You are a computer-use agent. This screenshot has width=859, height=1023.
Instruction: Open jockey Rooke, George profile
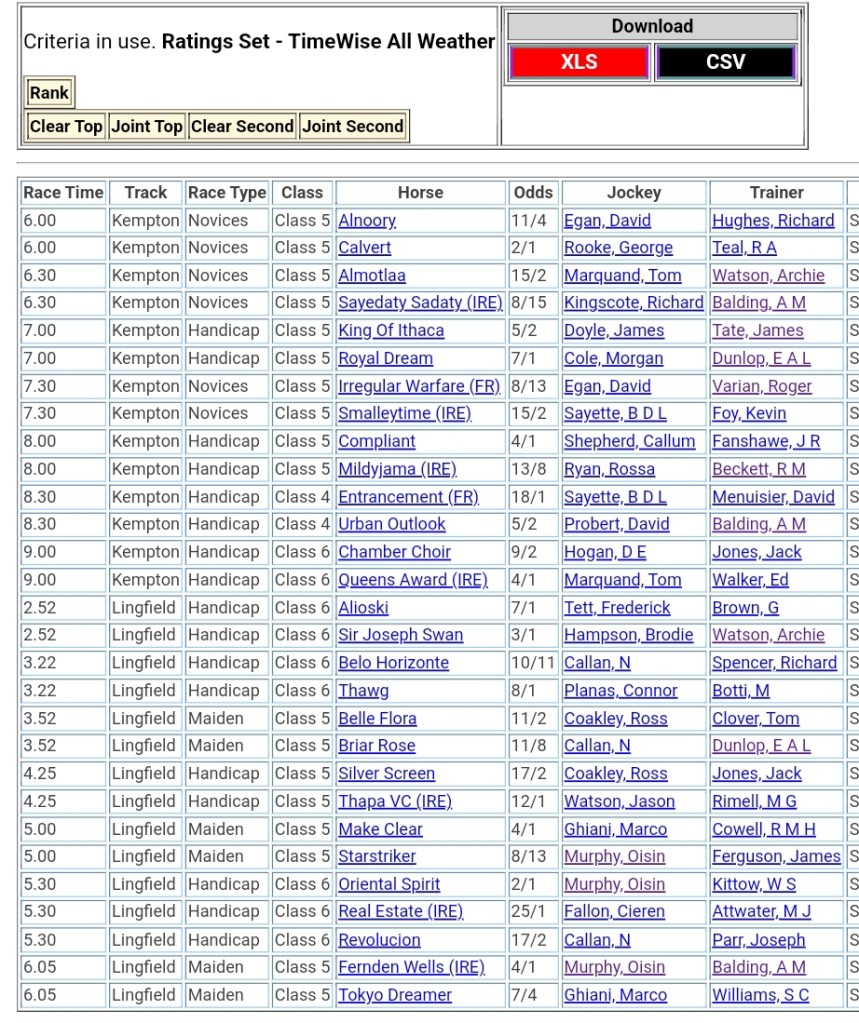(x=618, y=248)
